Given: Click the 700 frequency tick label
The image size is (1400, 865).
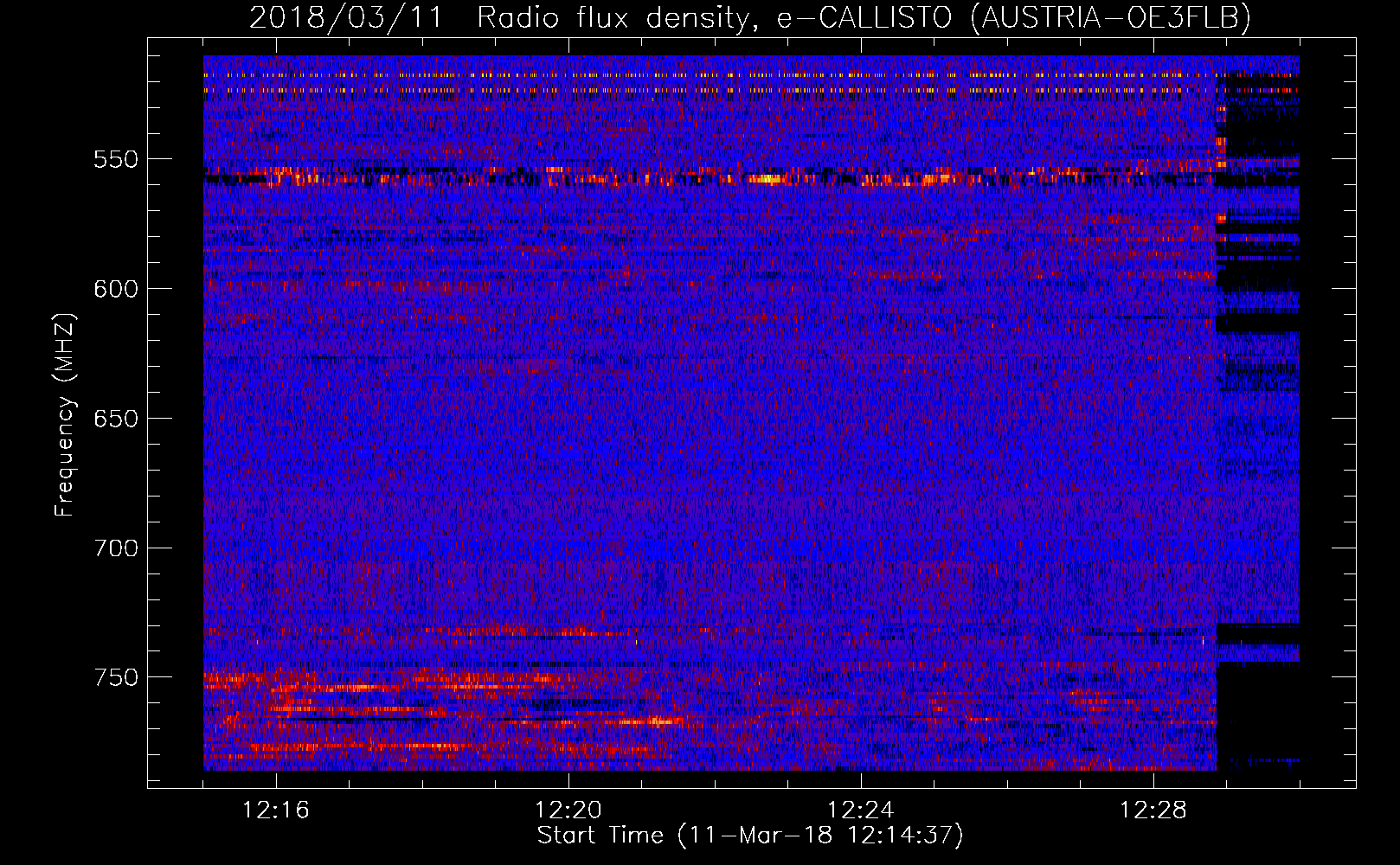Looking at the screenshot, I should pyautogui.click(x=116, y=548).
